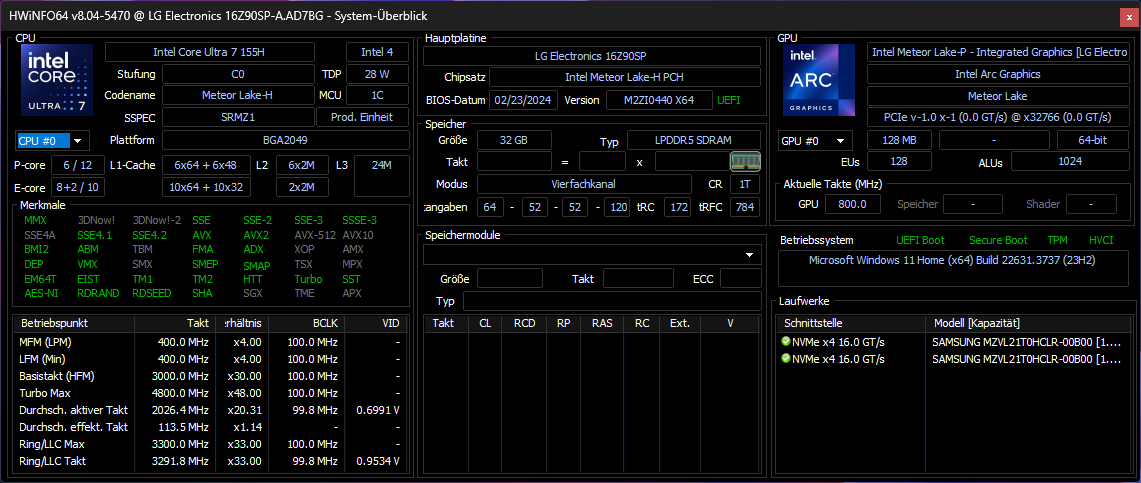Click the second NVMe drive green status icon
The image size is (1141, 483).
[786, 359]
